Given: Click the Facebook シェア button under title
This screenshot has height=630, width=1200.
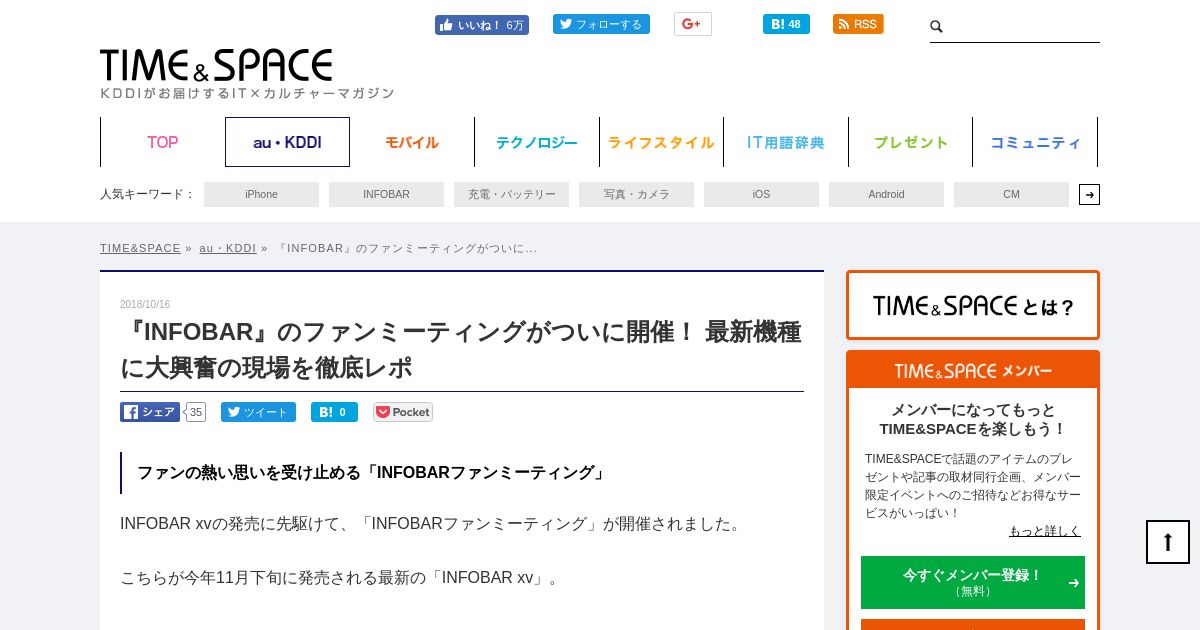Looking at the screenshot, I should coord(150,412).
